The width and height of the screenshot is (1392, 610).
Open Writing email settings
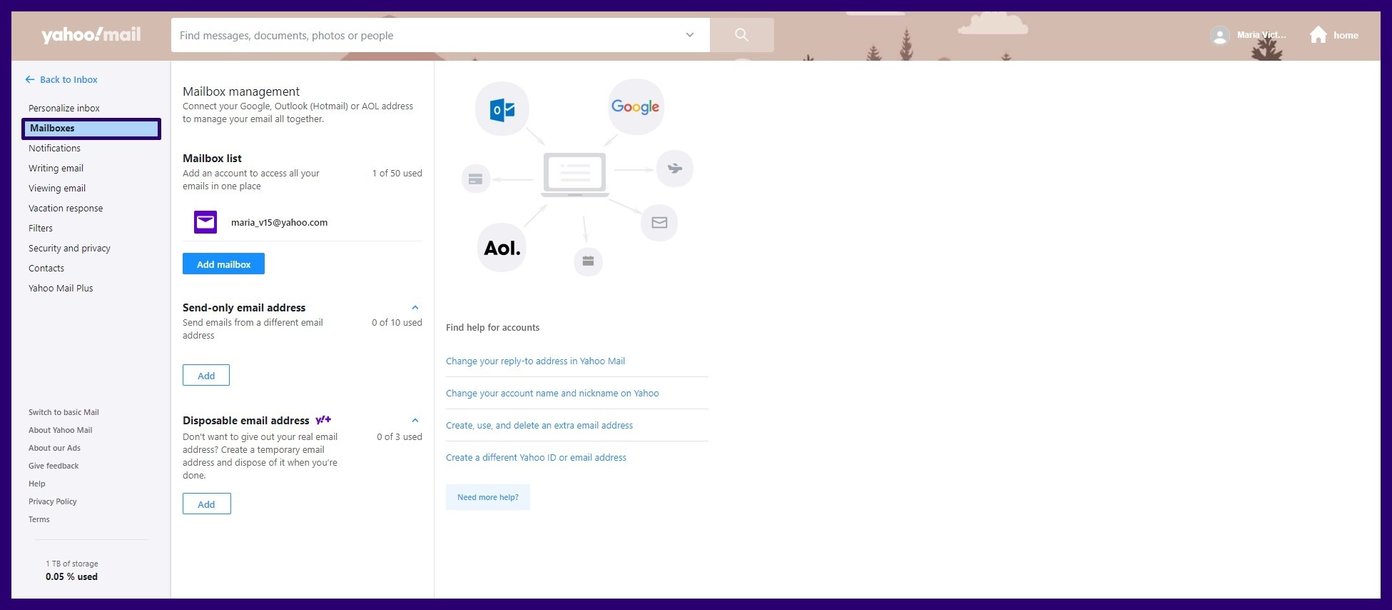point(56,168)
